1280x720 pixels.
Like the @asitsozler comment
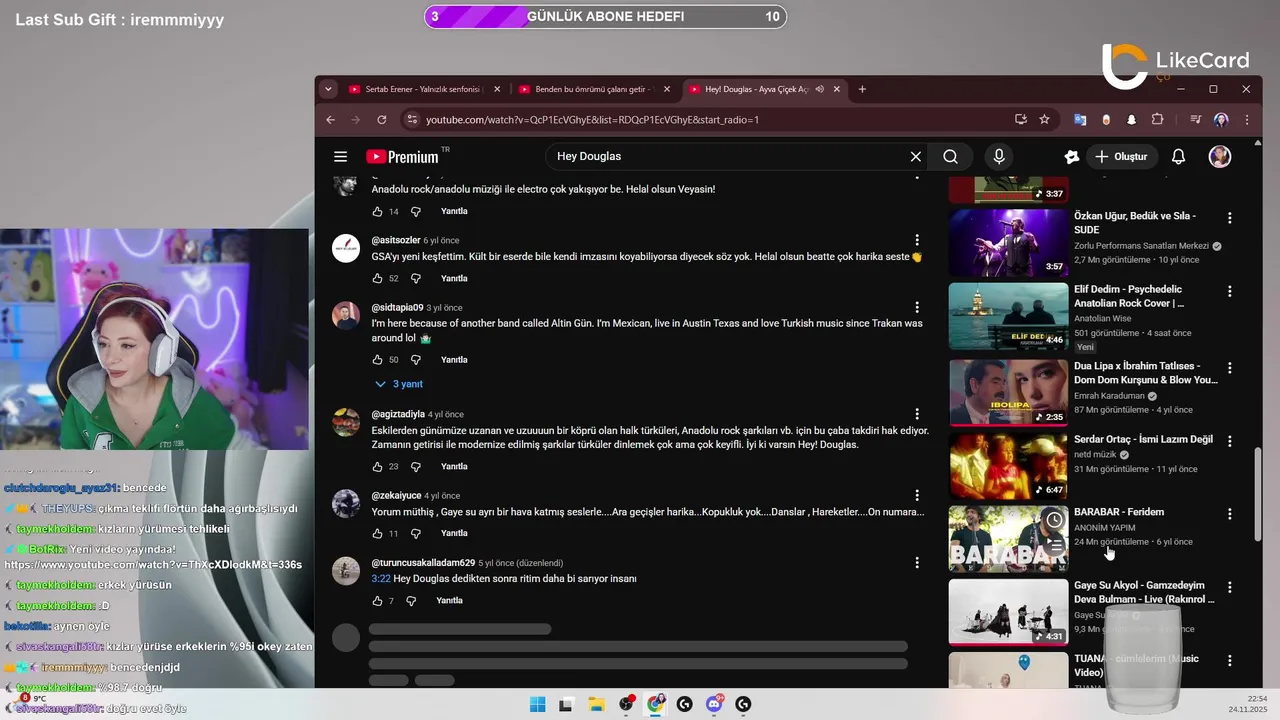(x=377, y=278)
